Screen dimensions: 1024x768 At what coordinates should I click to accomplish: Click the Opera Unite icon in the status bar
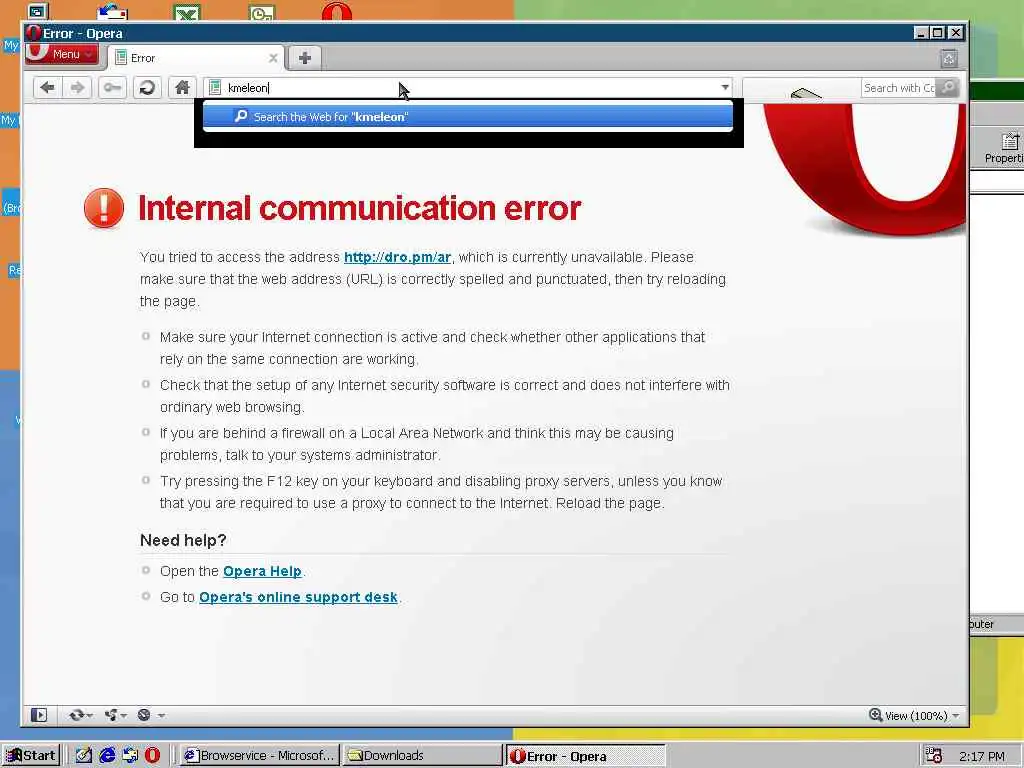click(x=110, y=715)
